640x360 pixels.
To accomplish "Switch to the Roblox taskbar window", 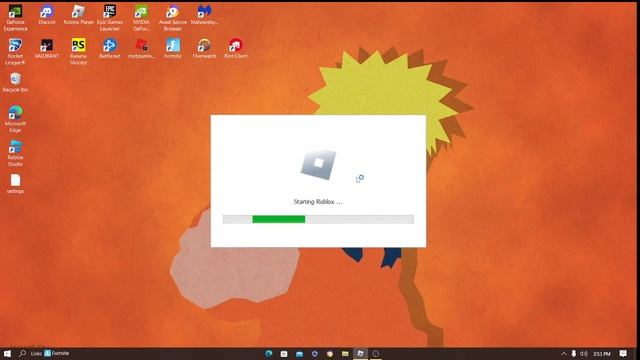I will 360,353.
